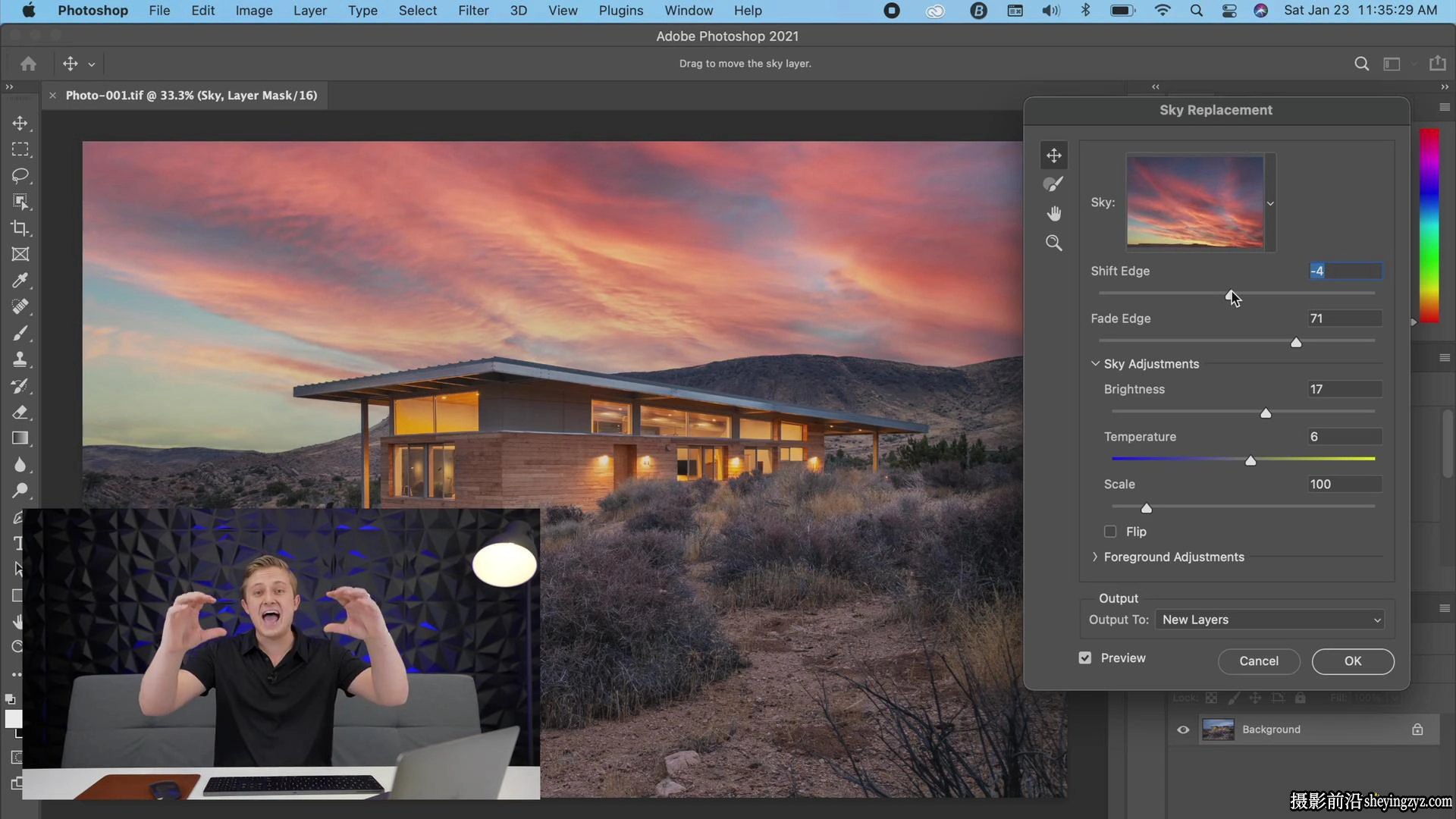Click the Scale value field
1456x819 pixels.
tap(1345, 485)
